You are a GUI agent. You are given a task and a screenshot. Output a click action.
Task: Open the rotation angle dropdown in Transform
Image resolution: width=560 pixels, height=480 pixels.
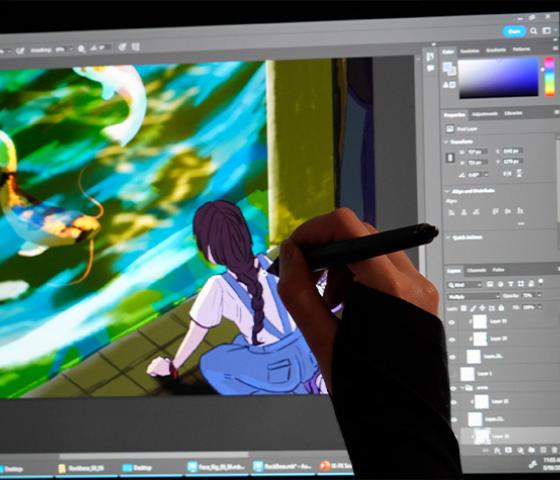(x=485, y=175)
